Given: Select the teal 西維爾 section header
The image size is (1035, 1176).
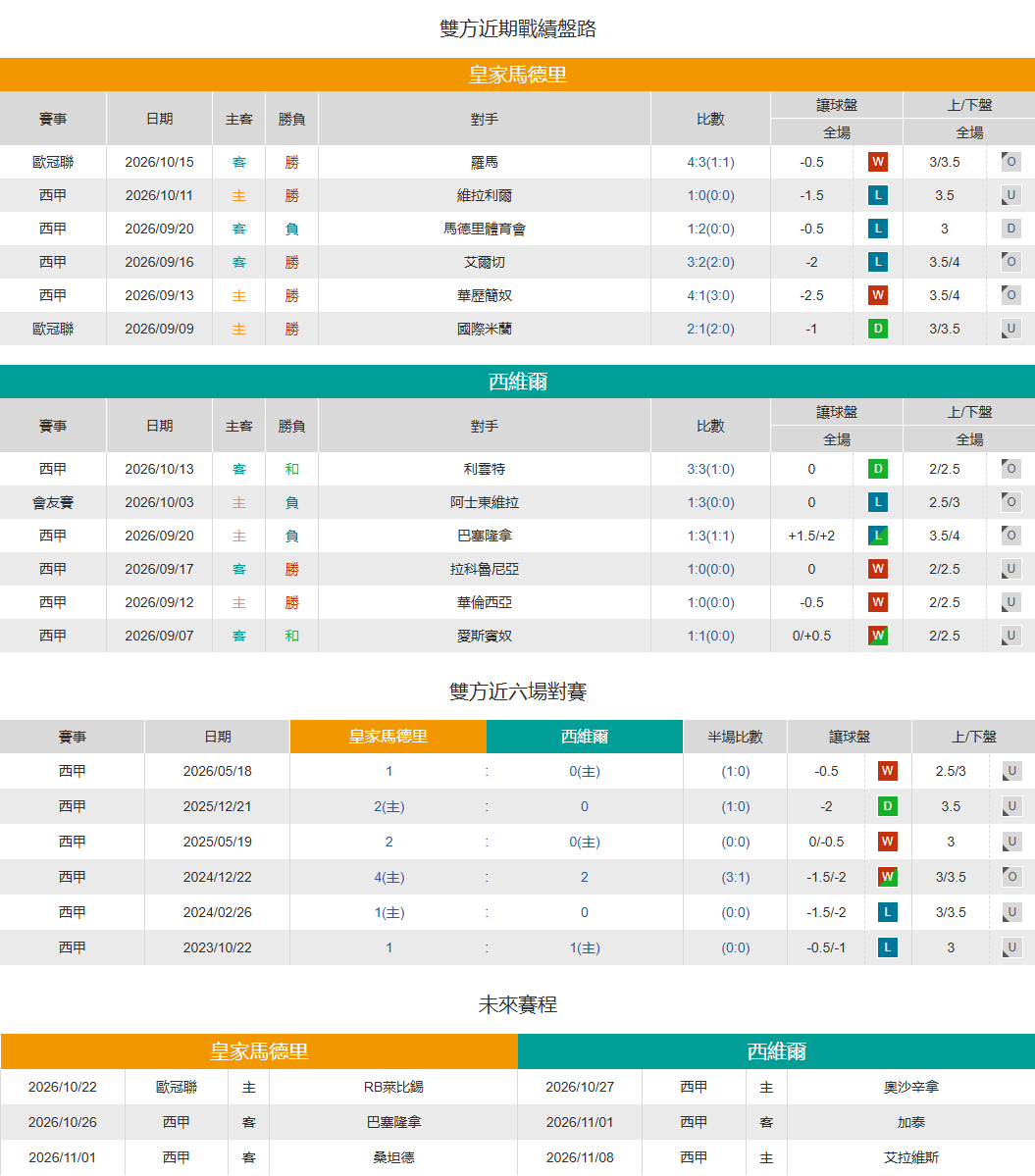Looking at the screenshot, I should pos(518,382).
